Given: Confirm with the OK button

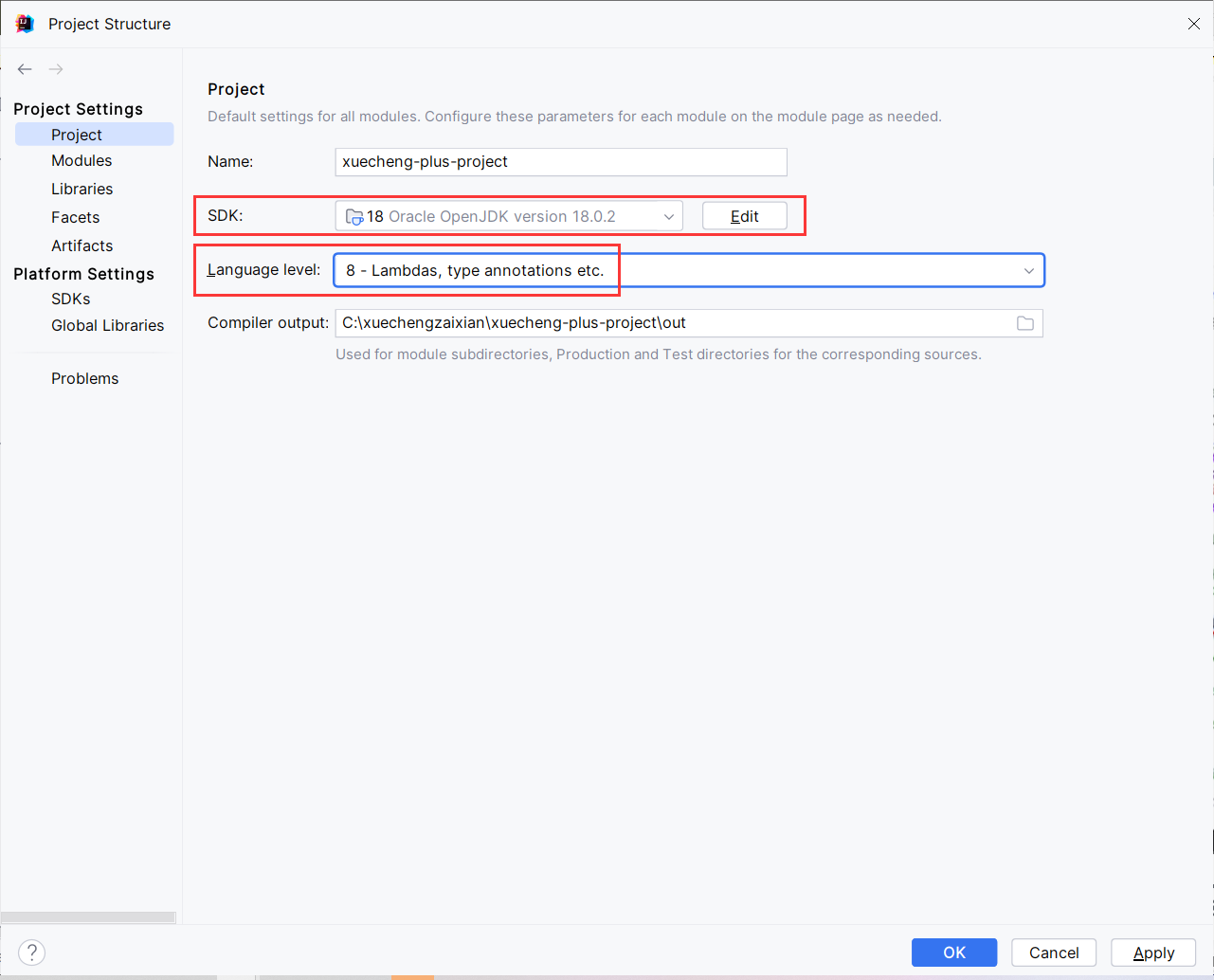Looking at the screenshot, I should tap(954, 953).
